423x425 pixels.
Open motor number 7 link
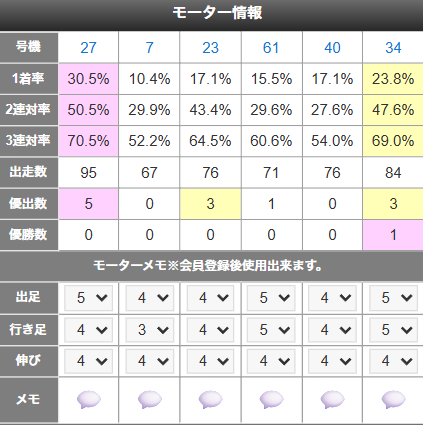[150, 48]
